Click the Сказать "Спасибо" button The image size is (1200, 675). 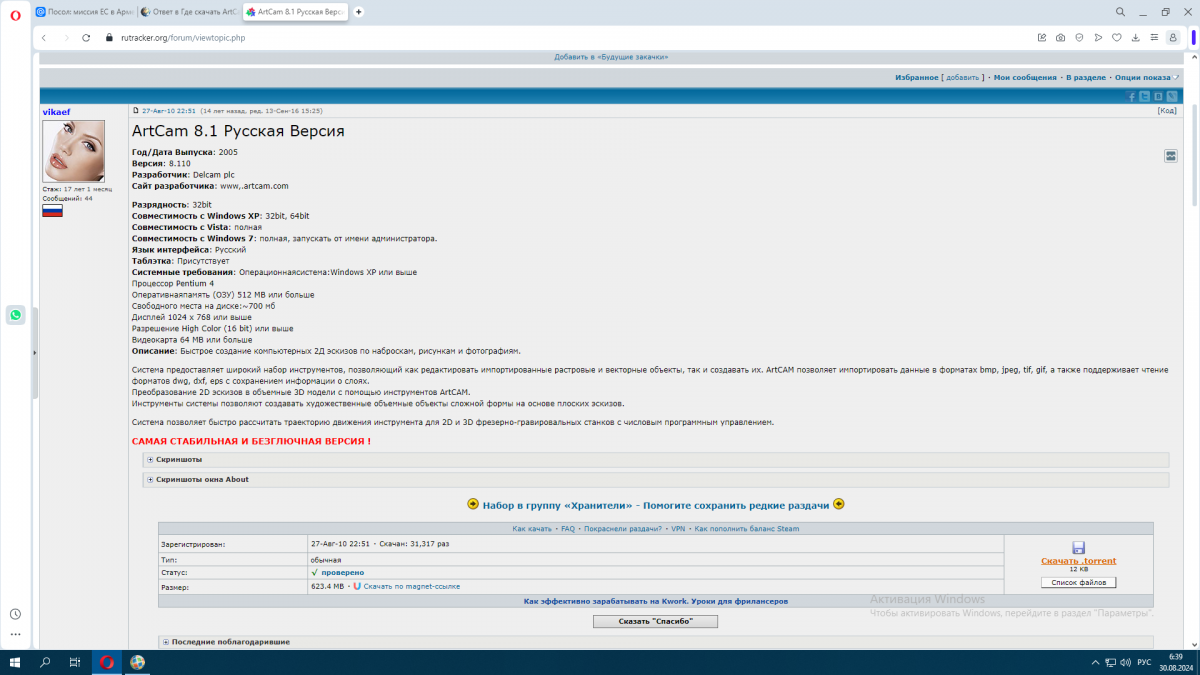(x=655, y=621)
